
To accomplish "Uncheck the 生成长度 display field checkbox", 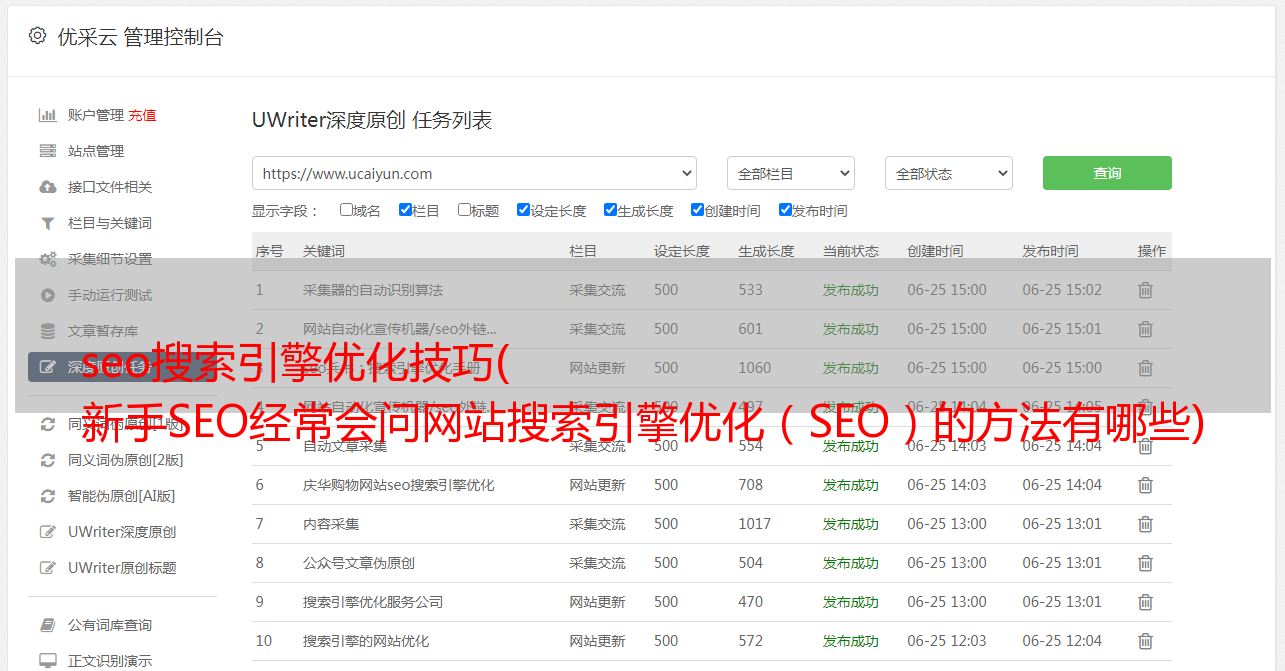I will (610, 210).
